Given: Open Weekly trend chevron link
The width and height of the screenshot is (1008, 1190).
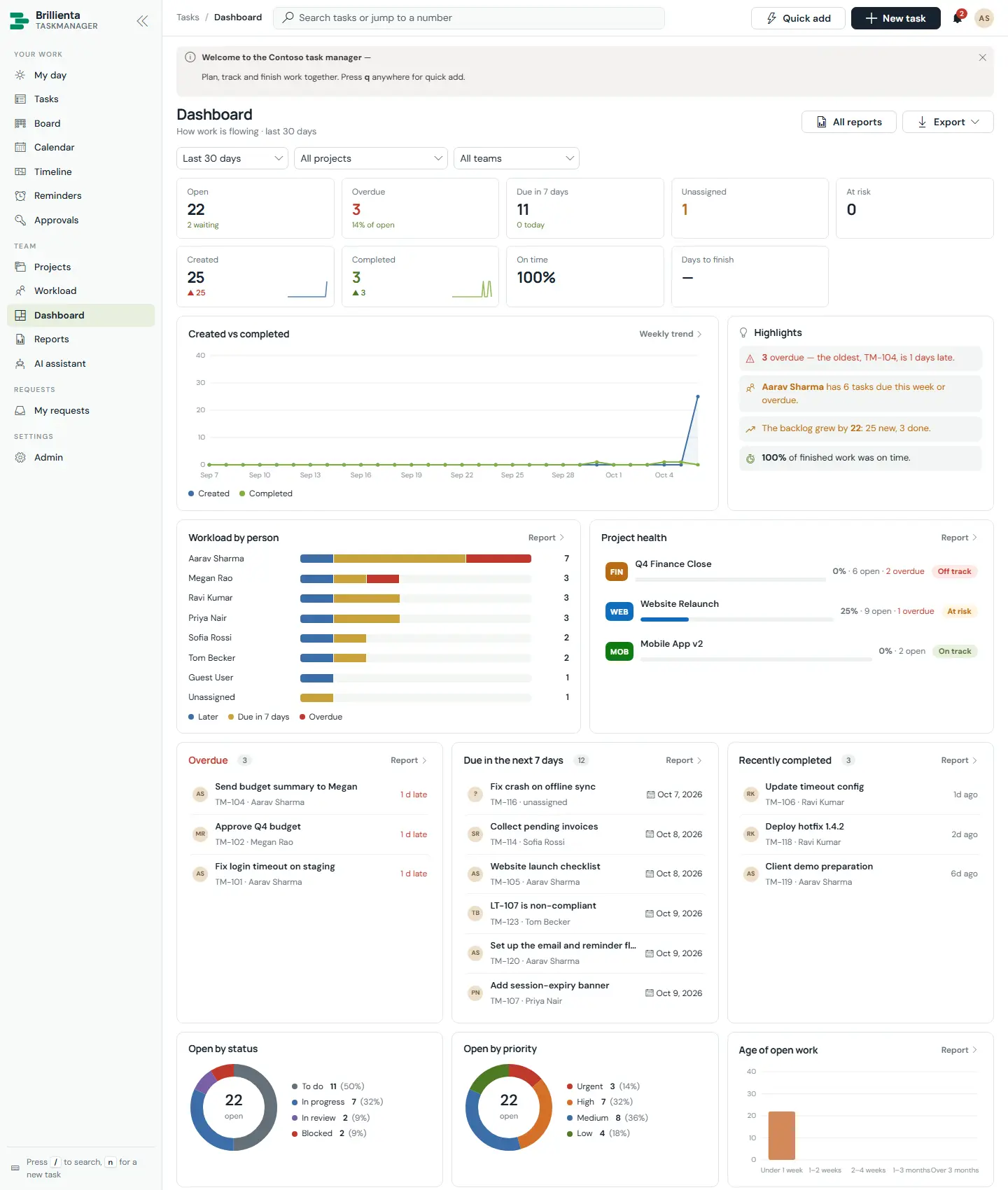Looking at the screenshot, I should click(x=670, y=334).
